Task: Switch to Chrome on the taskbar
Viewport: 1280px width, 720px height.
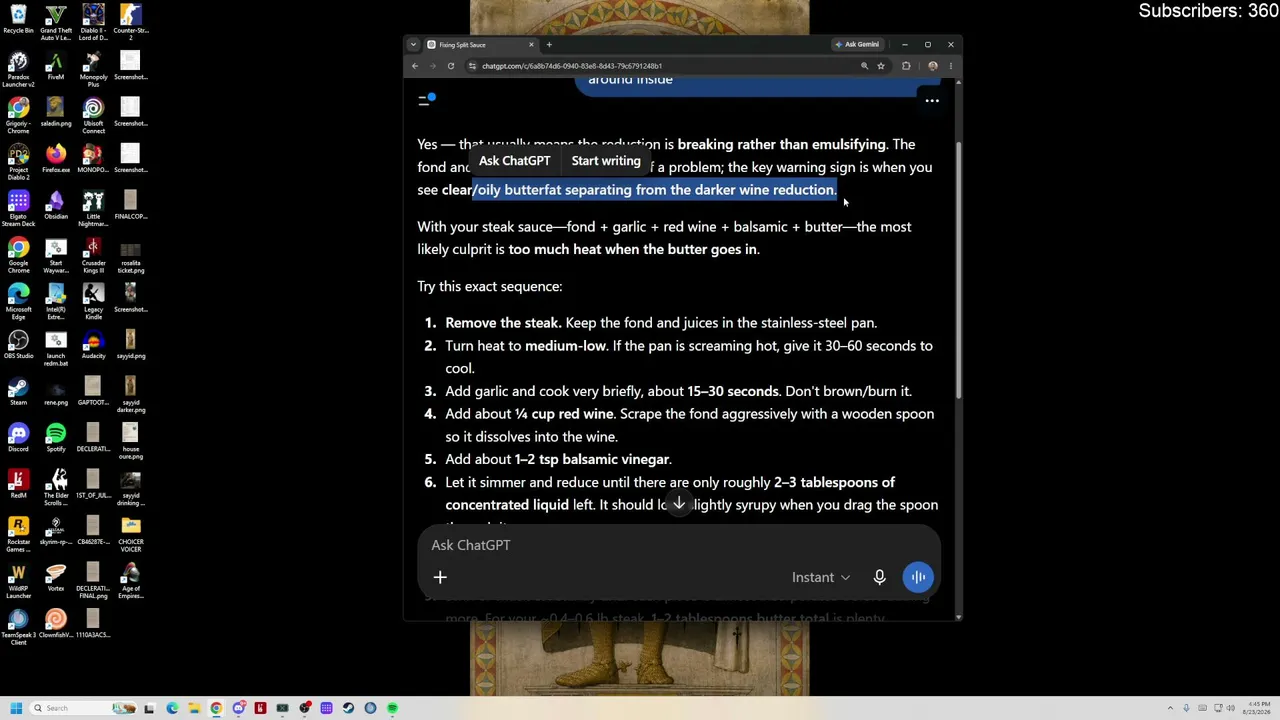Action: tap(216, 708)
